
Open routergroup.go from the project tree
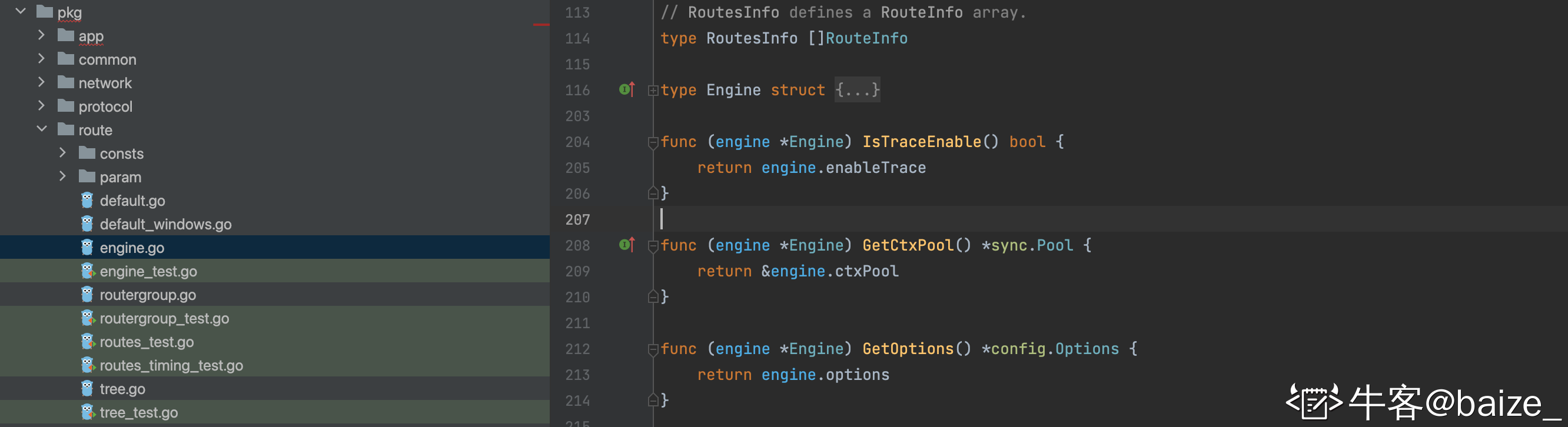tap(148, 295)
